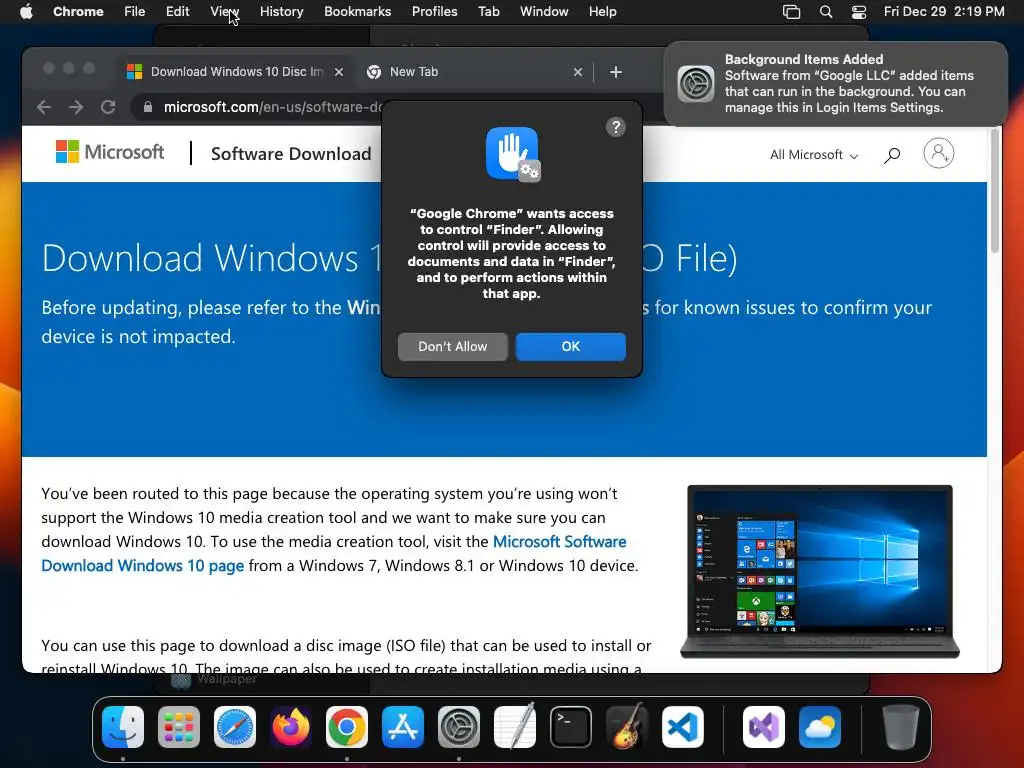
Task: Open TextEdit from the dock
Action: 515,727
